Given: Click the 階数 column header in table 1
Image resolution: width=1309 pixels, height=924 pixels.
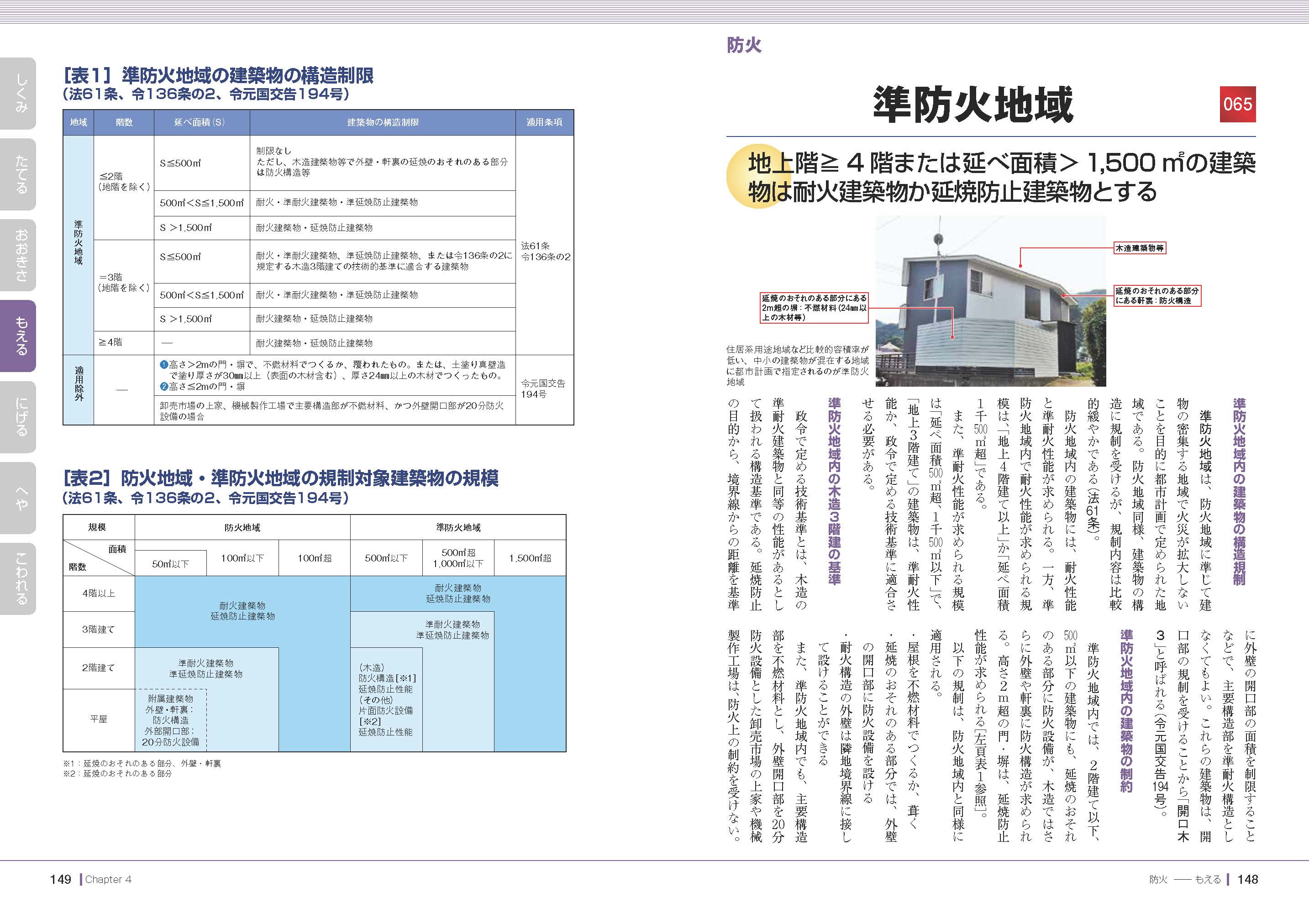Looking at the screenshot, I should [x=124, y=122].
